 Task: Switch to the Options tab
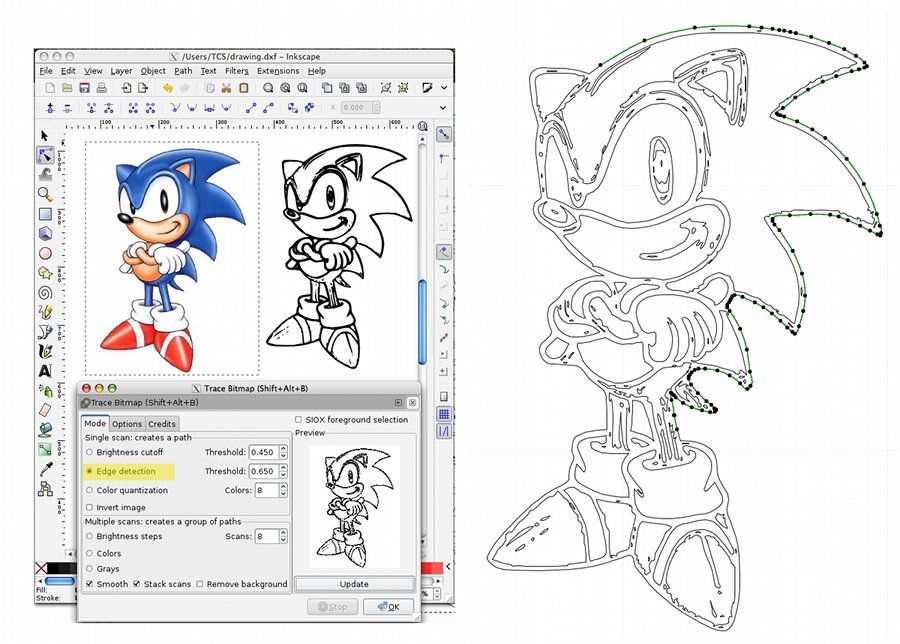click(x=127, y=423)
